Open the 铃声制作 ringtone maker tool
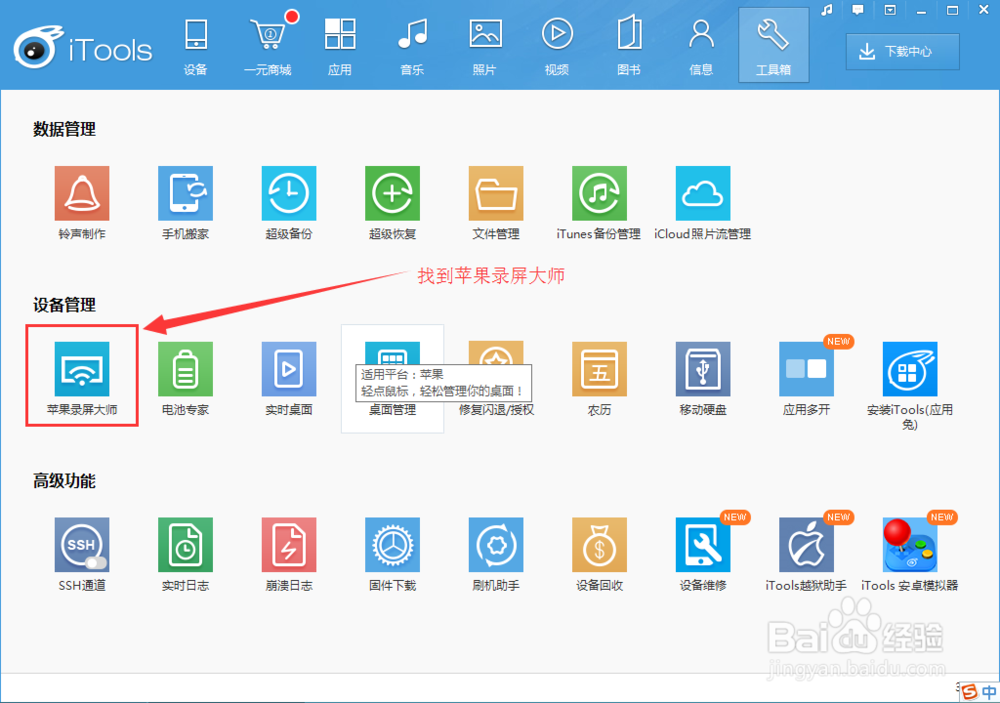This screenshot has height=703, width=1000. coord(82,193)
